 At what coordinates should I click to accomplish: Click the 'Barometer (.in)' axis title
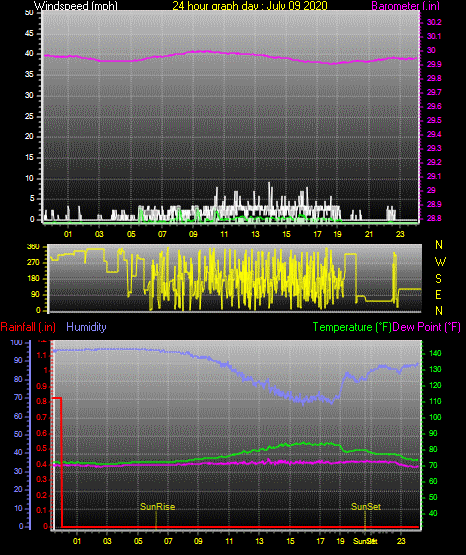click(x=405, y=6)
